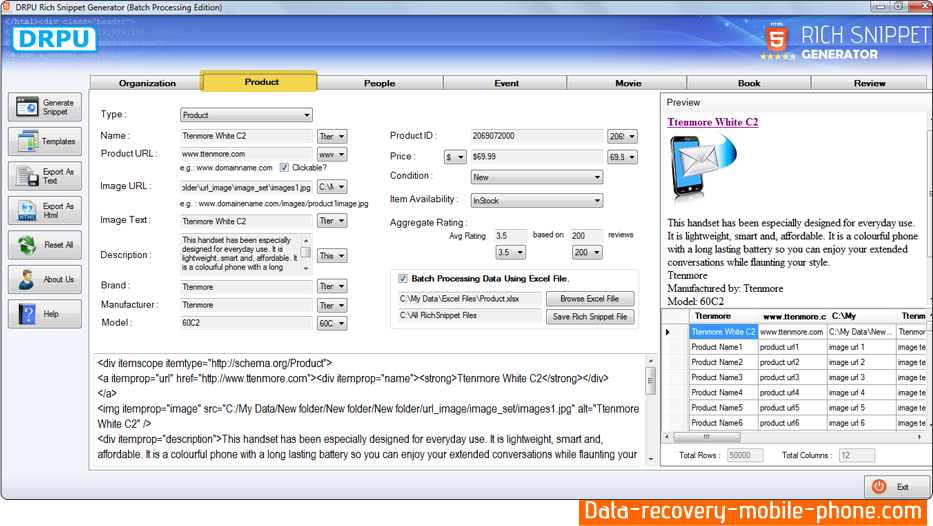Toggle the Clickable checkbox
Viewport: 933px width, 526px height.
tap(284, 168)
